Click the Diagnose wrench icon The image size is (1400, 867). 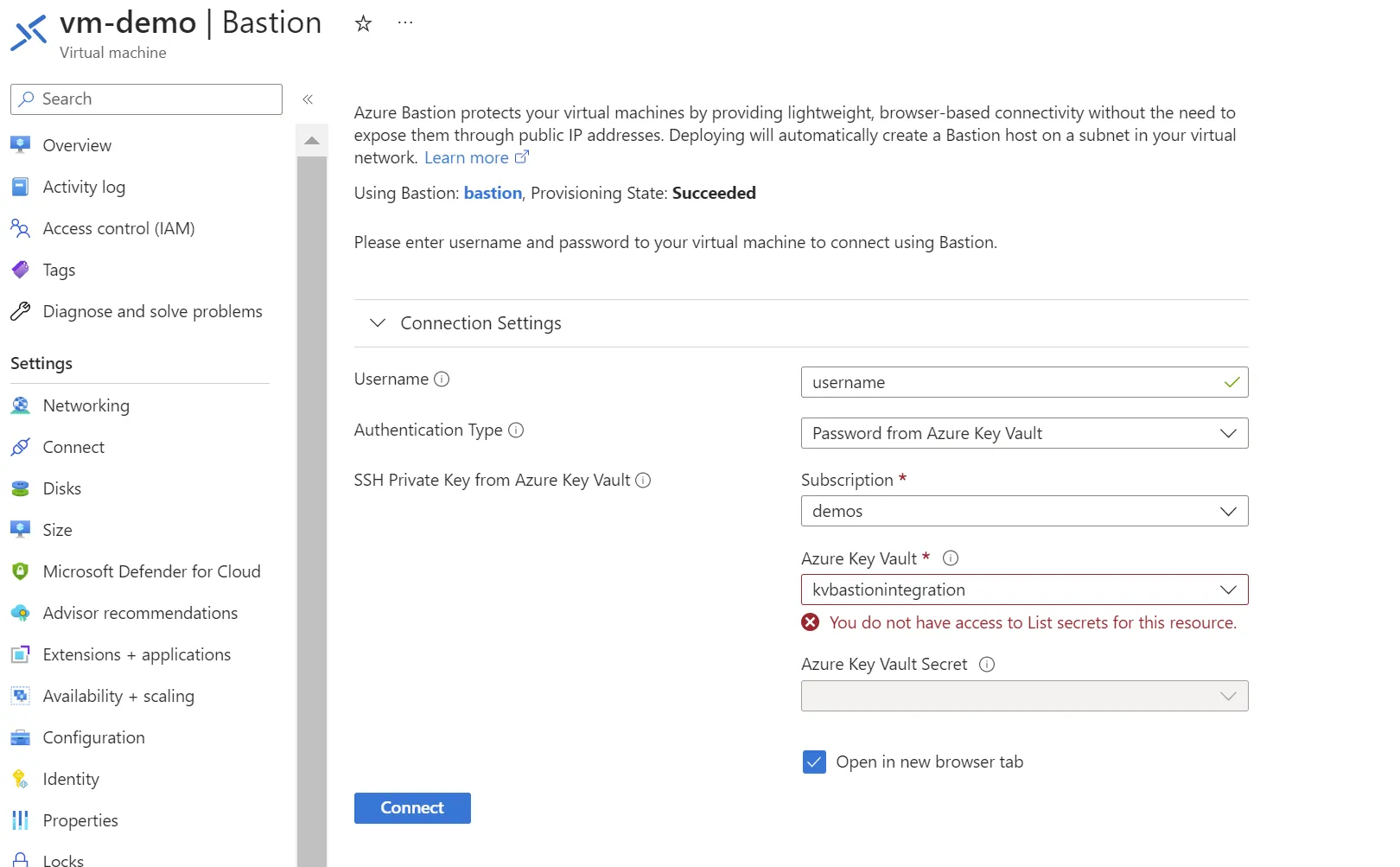pyautogui.click(x=20, y=311)
